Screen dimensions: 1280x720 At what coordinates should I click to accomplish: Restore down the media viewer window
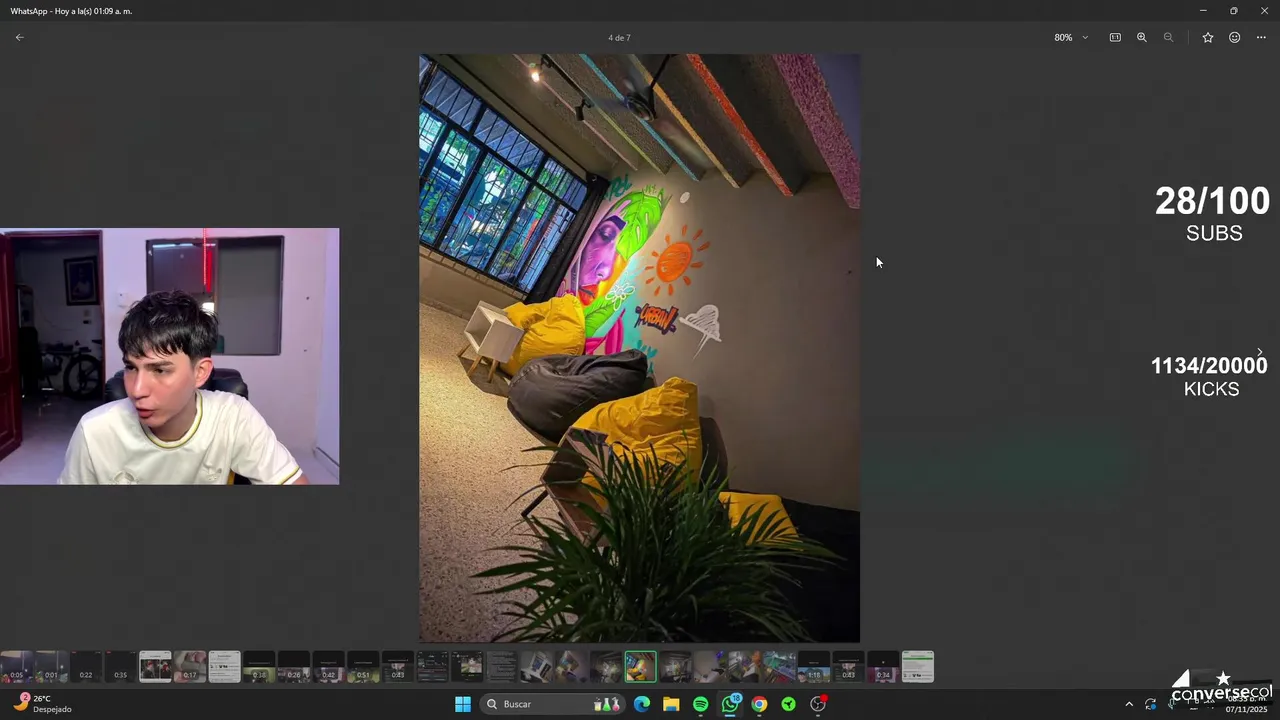coord(1234,10)
